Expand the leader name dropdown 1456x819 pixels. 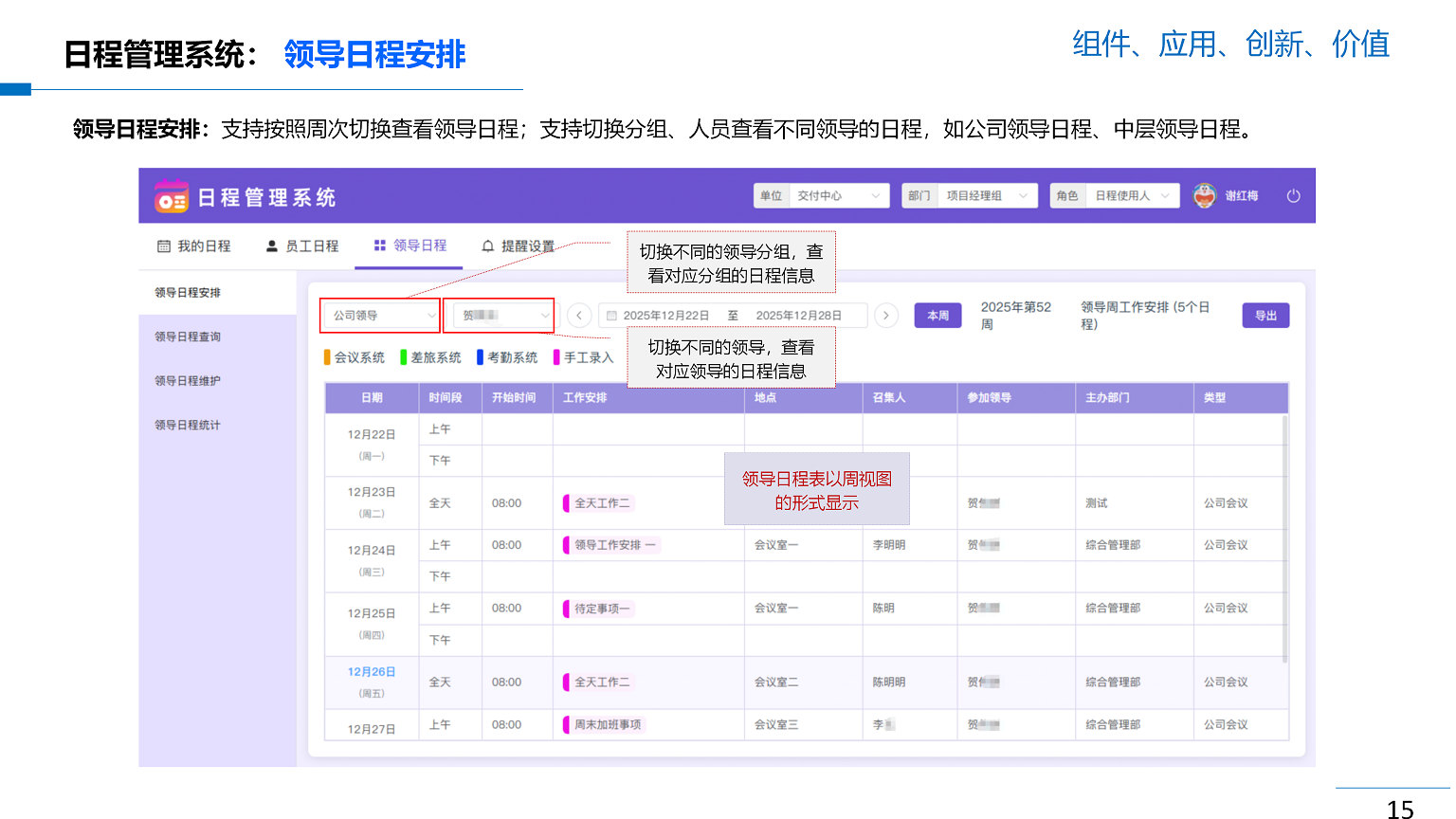tap(503, 316)
